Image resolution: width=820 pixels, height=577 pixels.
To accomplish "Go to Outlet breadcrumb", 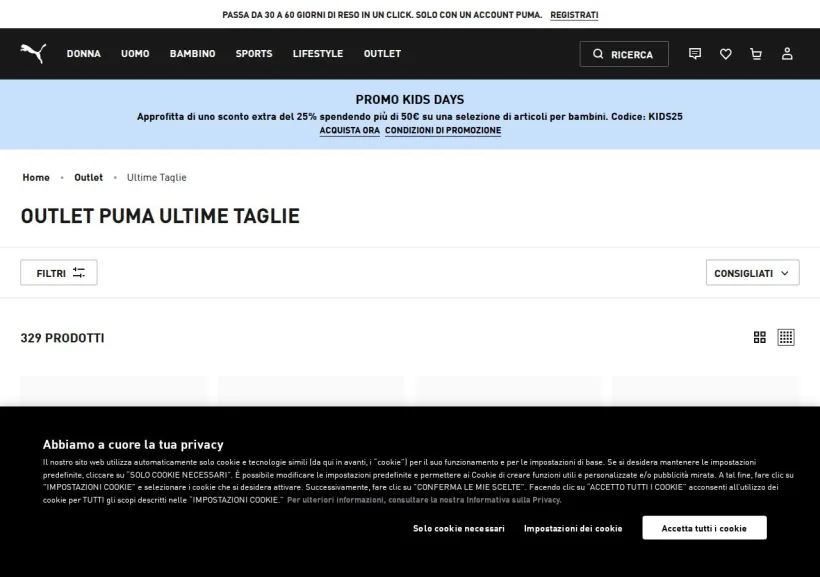I will [88, 177].
